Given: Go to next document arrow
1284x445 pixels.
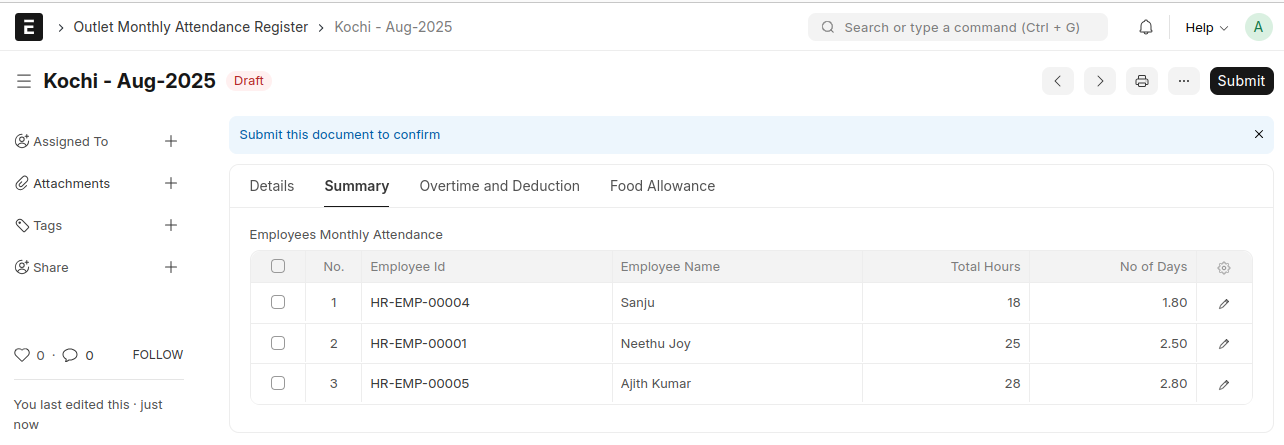Looking at the screenshot, I should click(1100, 81).
